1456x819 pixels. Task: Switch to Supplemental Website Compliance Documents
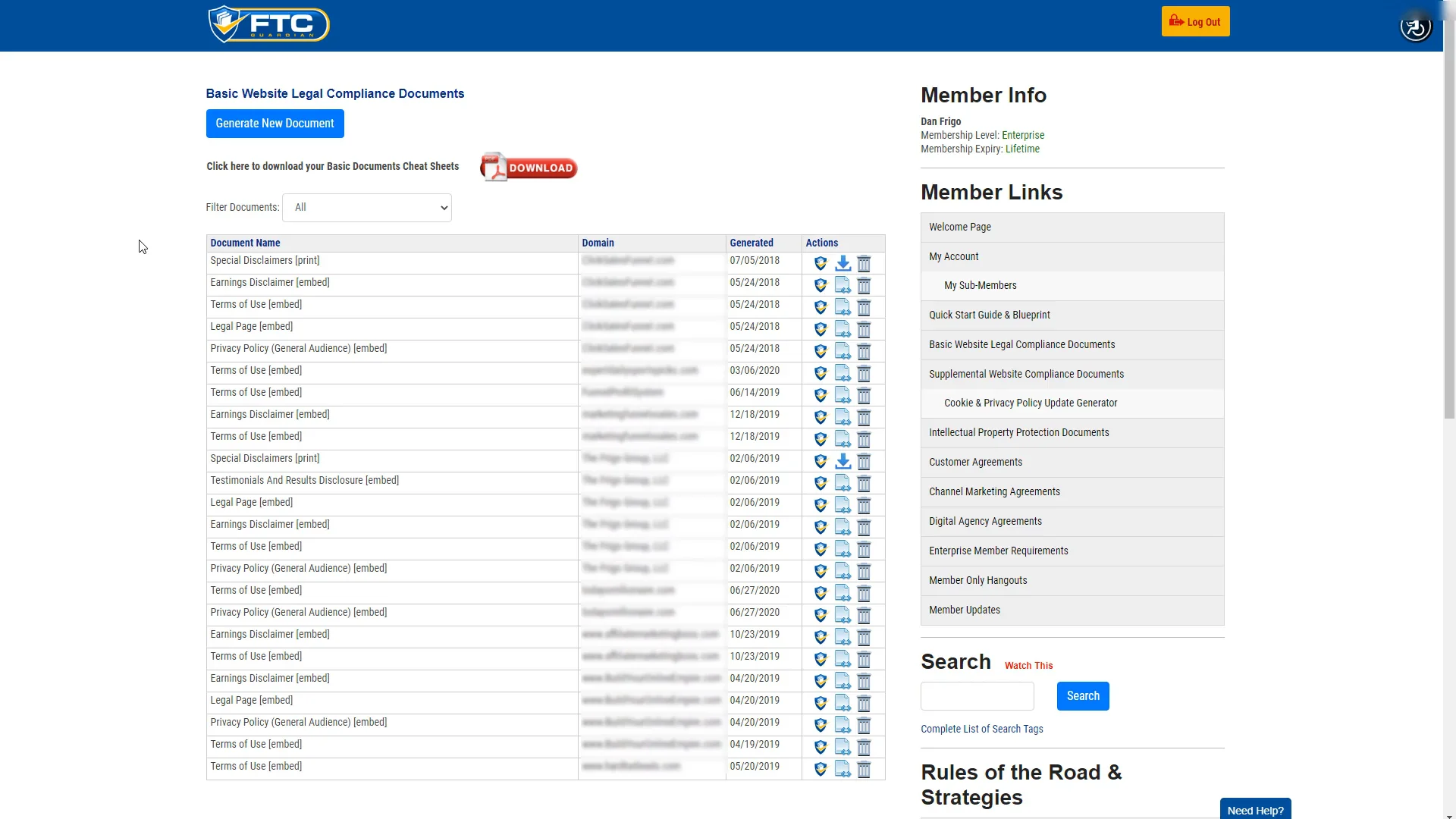pyautogui.click(x=1026, y=374)
